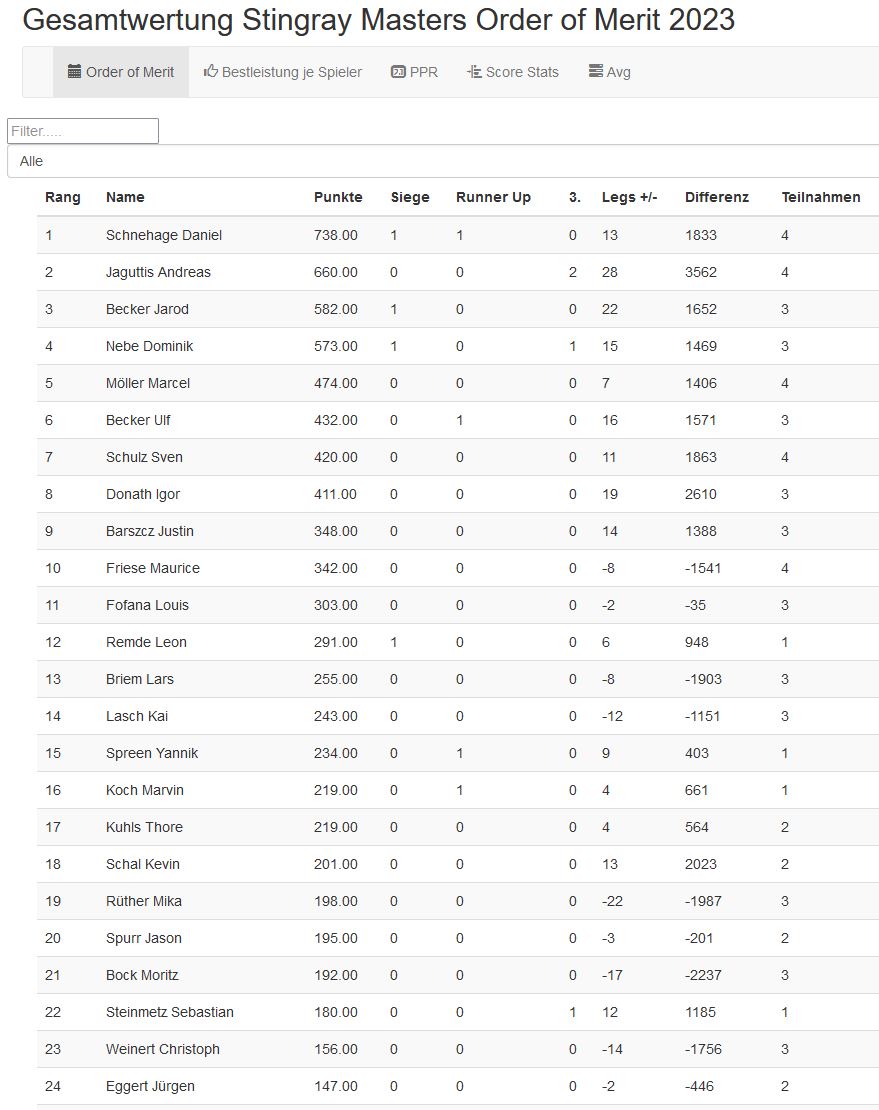Click on player name Remde Leon
This screenshot has width=879, height=1110.
click(146, 642)
